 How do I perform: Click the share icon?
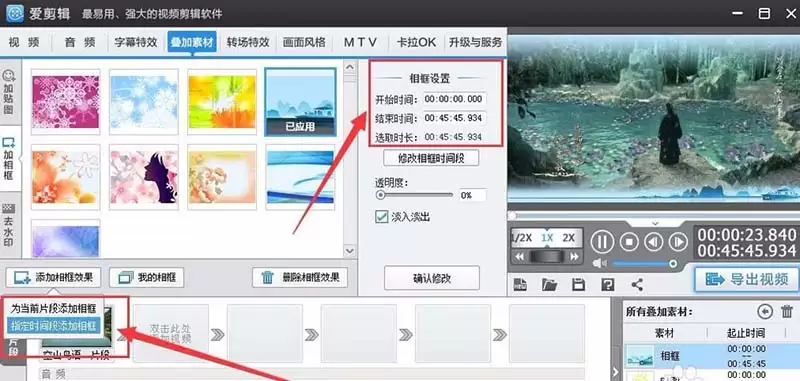(x=637, y=284)
